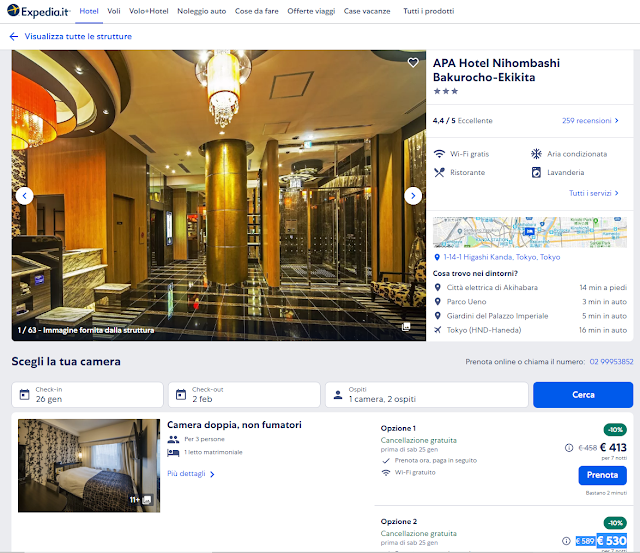Click the airplane icon for Tokyo Haneda

coord(438,330)
